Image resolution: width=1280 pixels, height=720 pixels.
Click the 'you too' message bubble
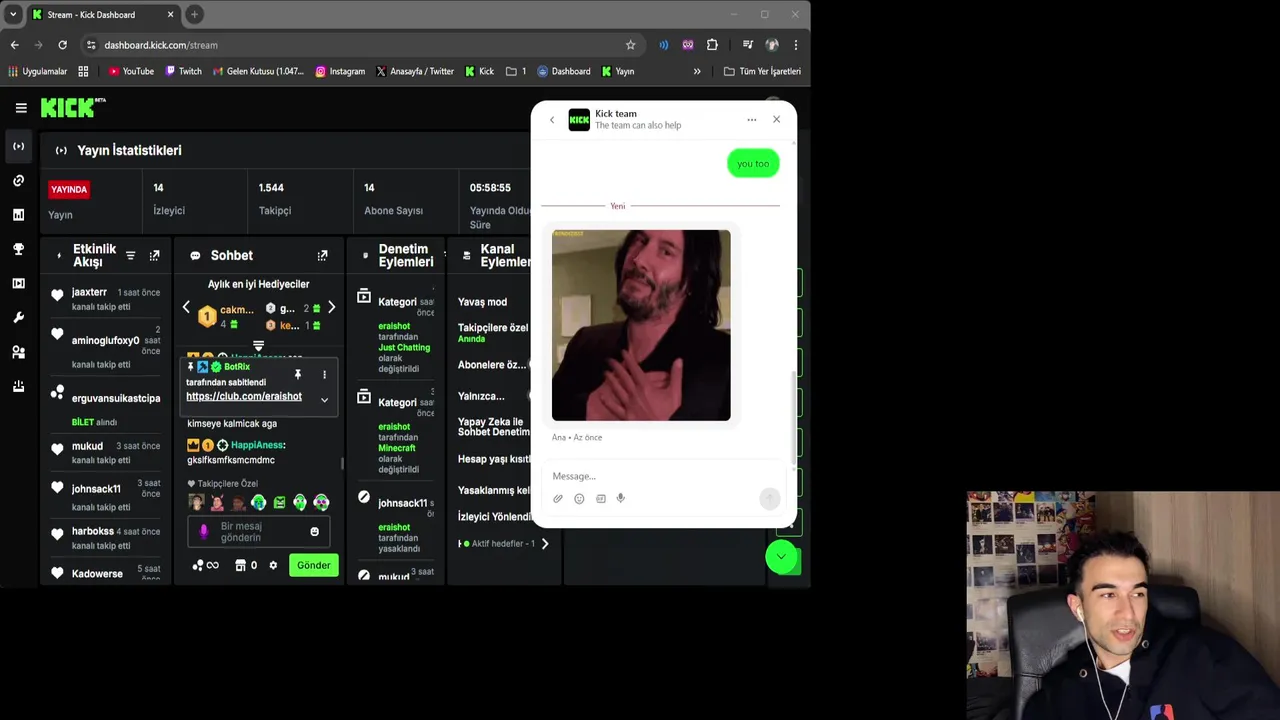[x=753, y=164]
